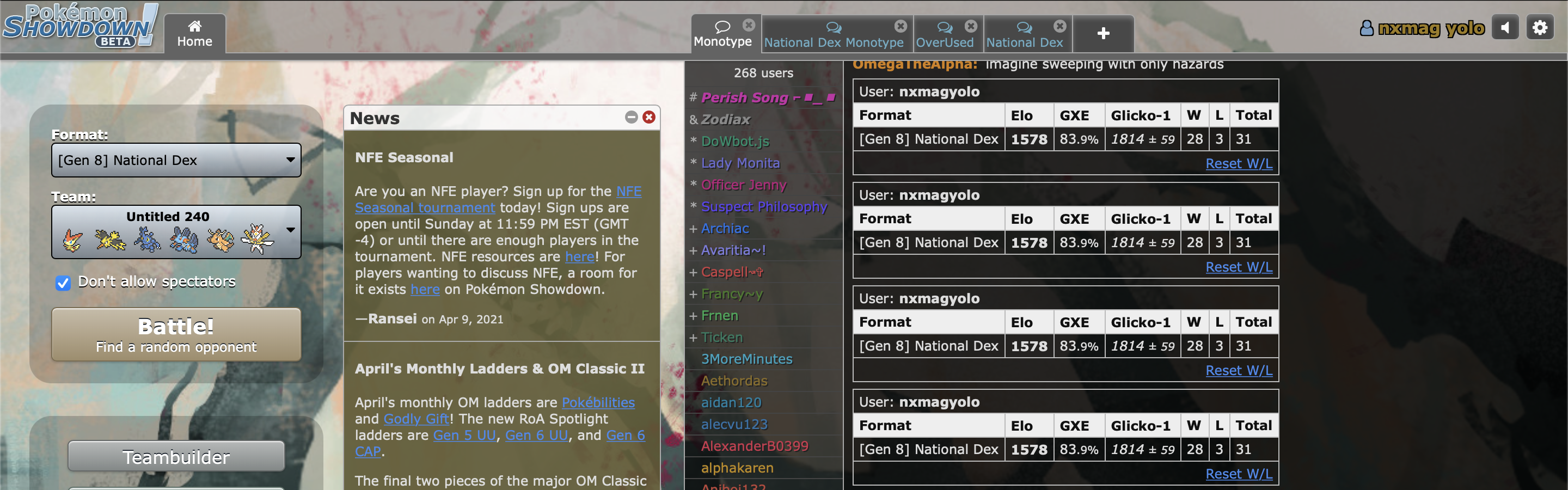Close the OverUsed chat room
The width and height of the screenshot is (1568, 490).
point(971,25)
